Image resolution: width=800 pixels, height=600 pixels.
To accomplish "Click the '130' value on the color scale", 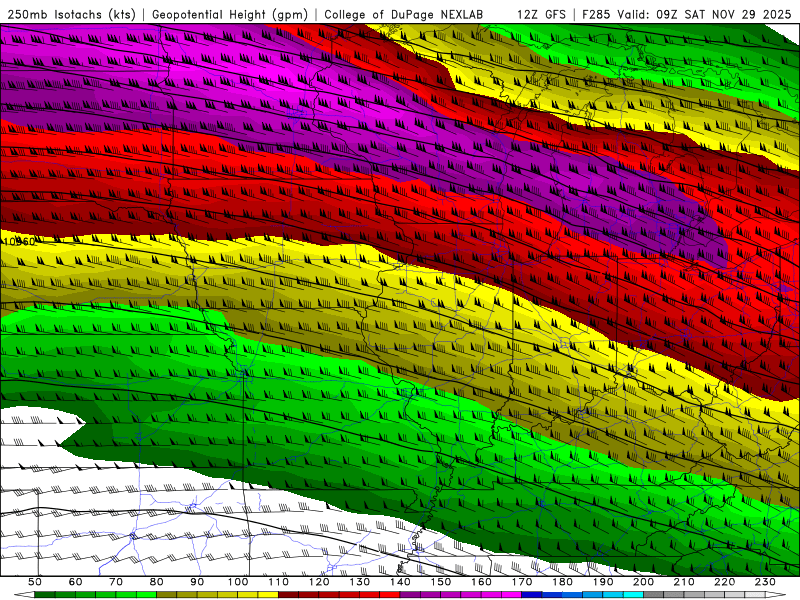I will tap(360, 582).
